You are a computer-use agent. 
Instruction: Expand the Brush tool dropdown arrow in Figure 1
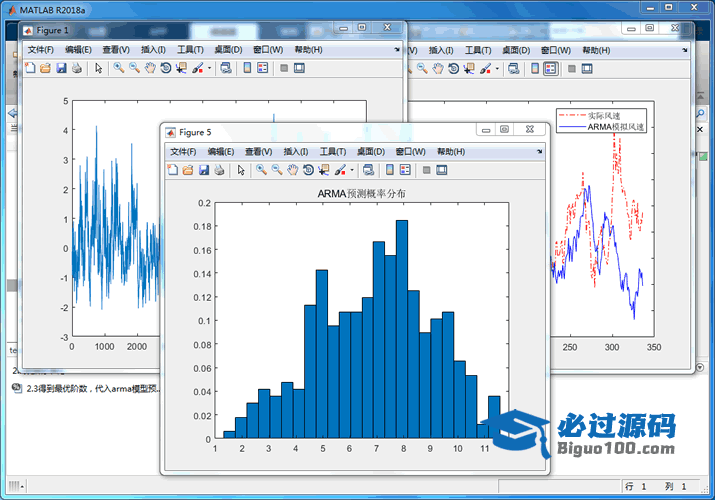click(209, 68)
